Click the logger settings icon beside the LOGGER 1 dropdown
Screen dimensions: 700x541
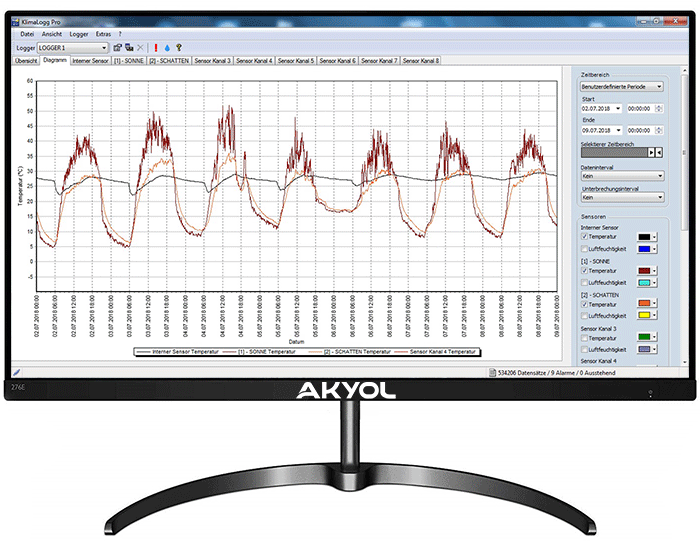(x=117, y=47)
